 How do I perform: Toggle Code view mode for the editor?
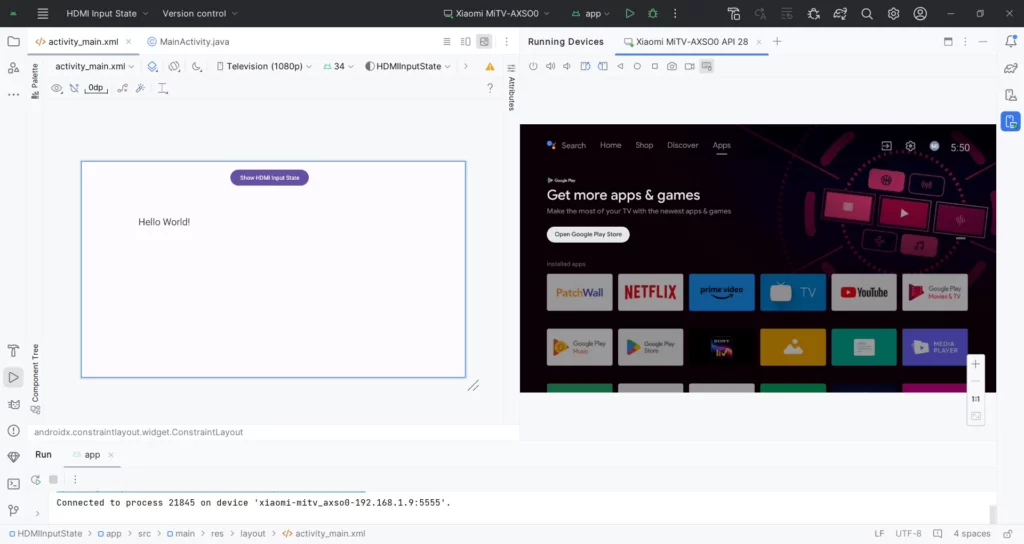[x=447, y=41]
